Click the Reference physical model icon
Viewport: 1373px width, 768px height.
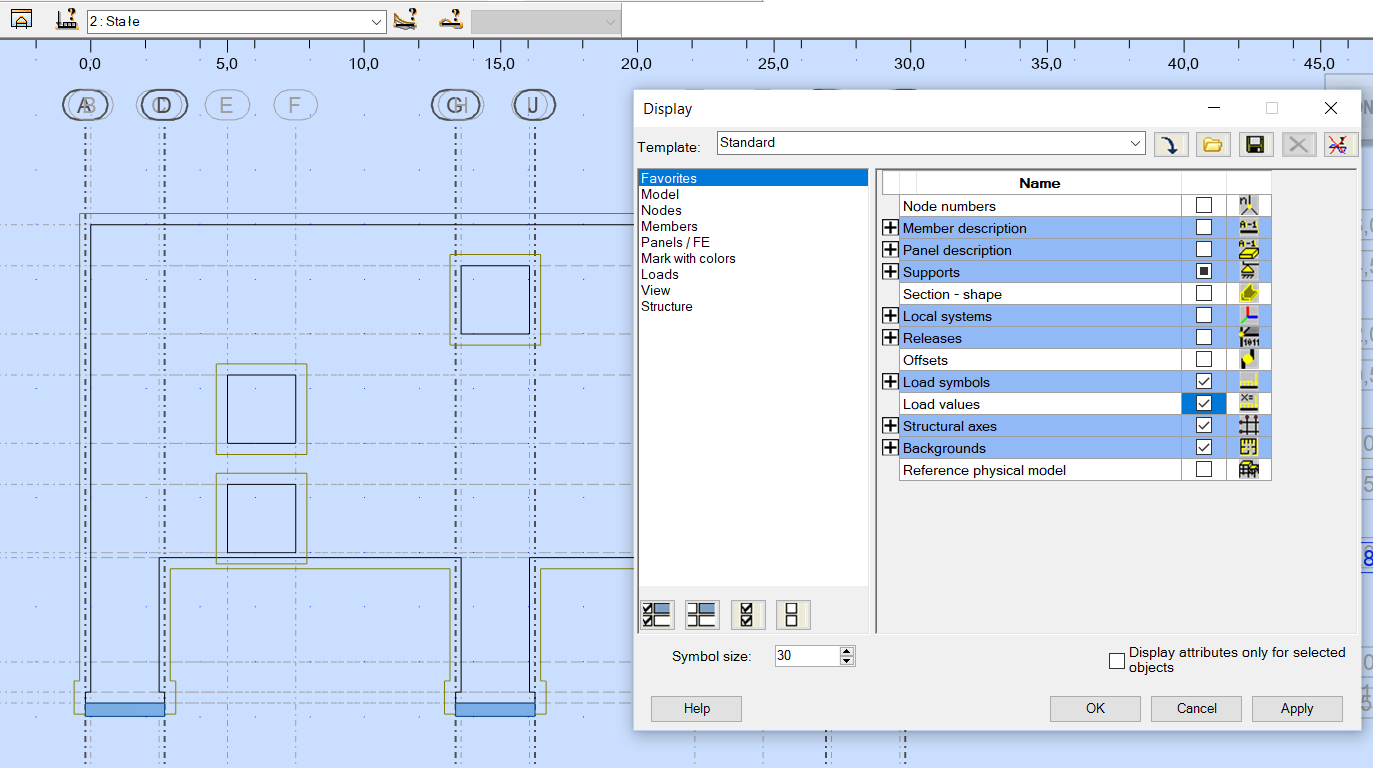[1250, 469]
